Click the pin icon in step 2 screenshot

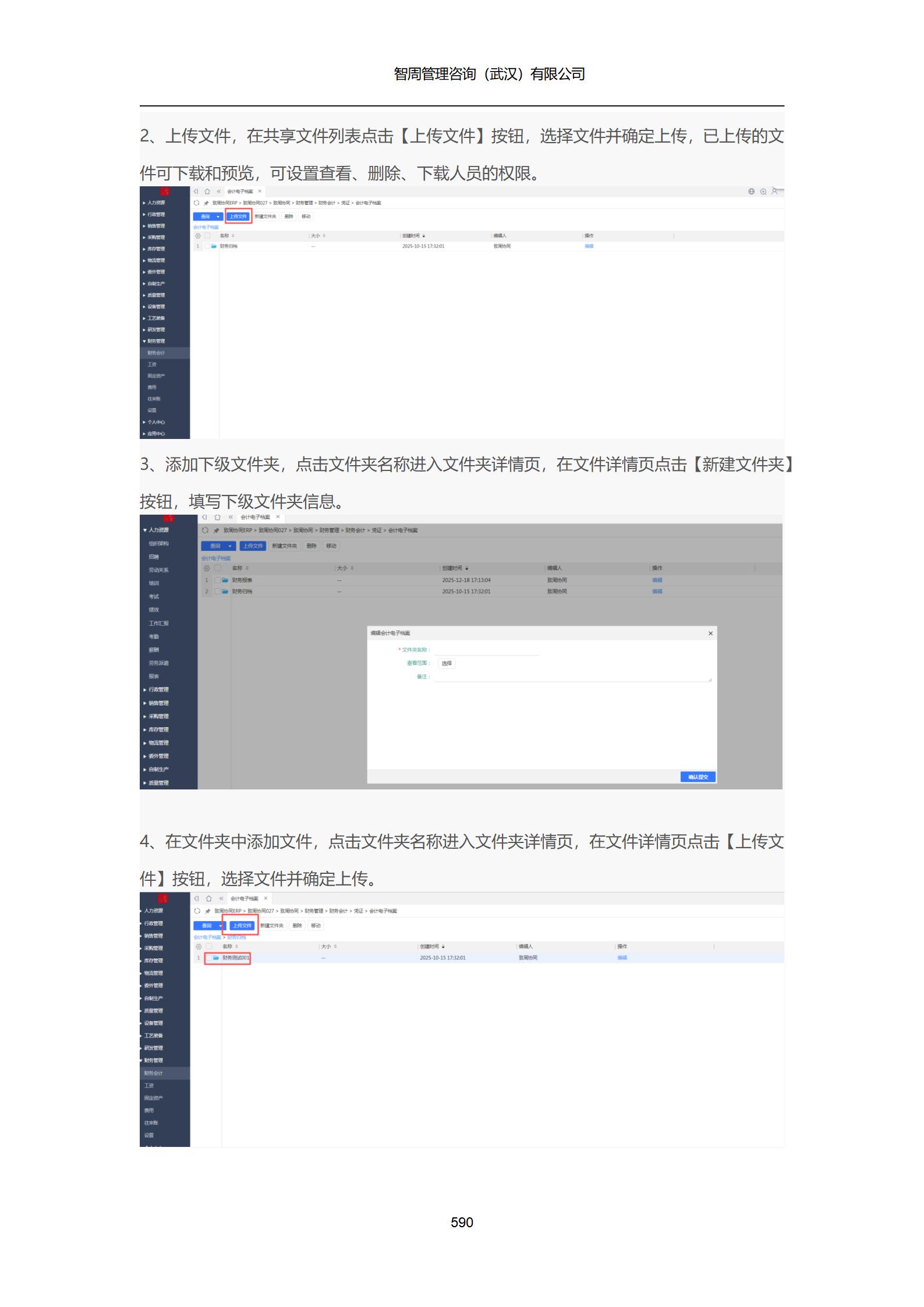point(206,203)
